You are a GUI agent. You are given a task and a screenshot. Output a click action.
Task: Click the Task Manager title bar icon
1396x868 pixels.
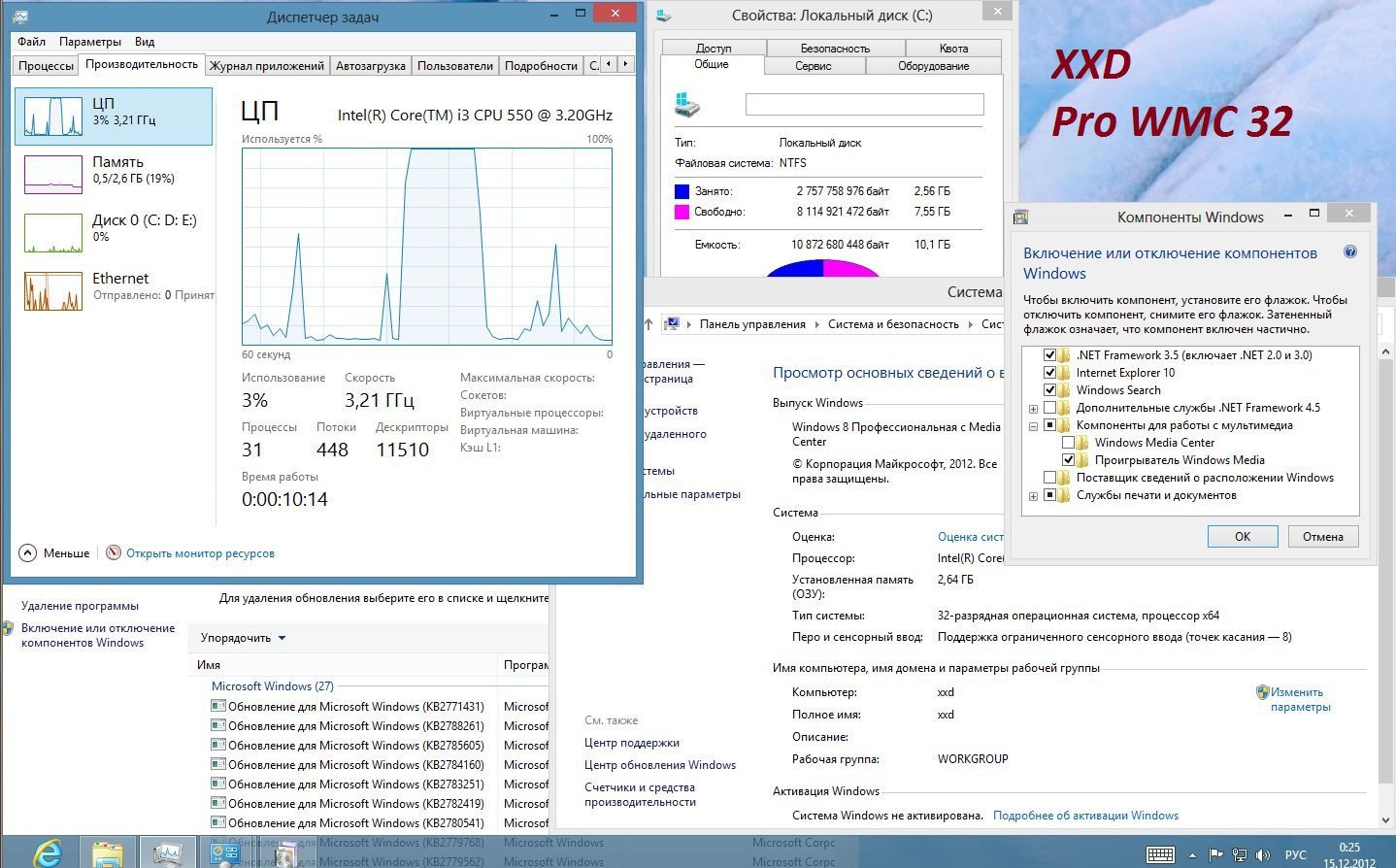[21, 17]
